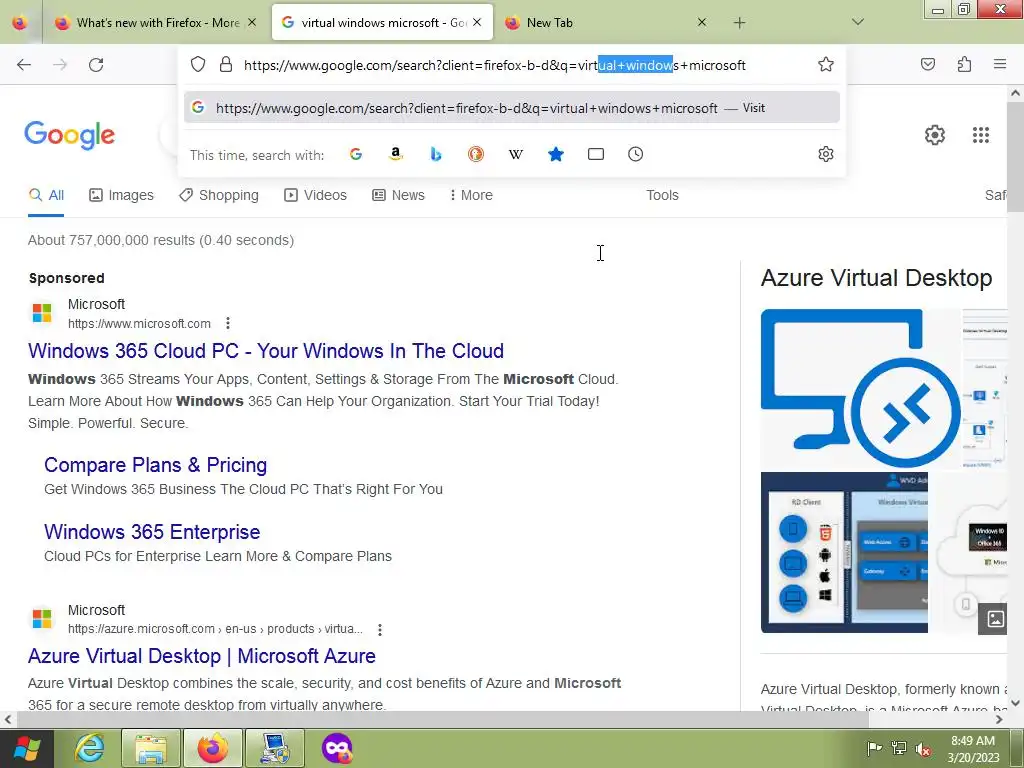Open Firefox extensions menu
This screenshot has height=768, width=1024.
[964, 64]
